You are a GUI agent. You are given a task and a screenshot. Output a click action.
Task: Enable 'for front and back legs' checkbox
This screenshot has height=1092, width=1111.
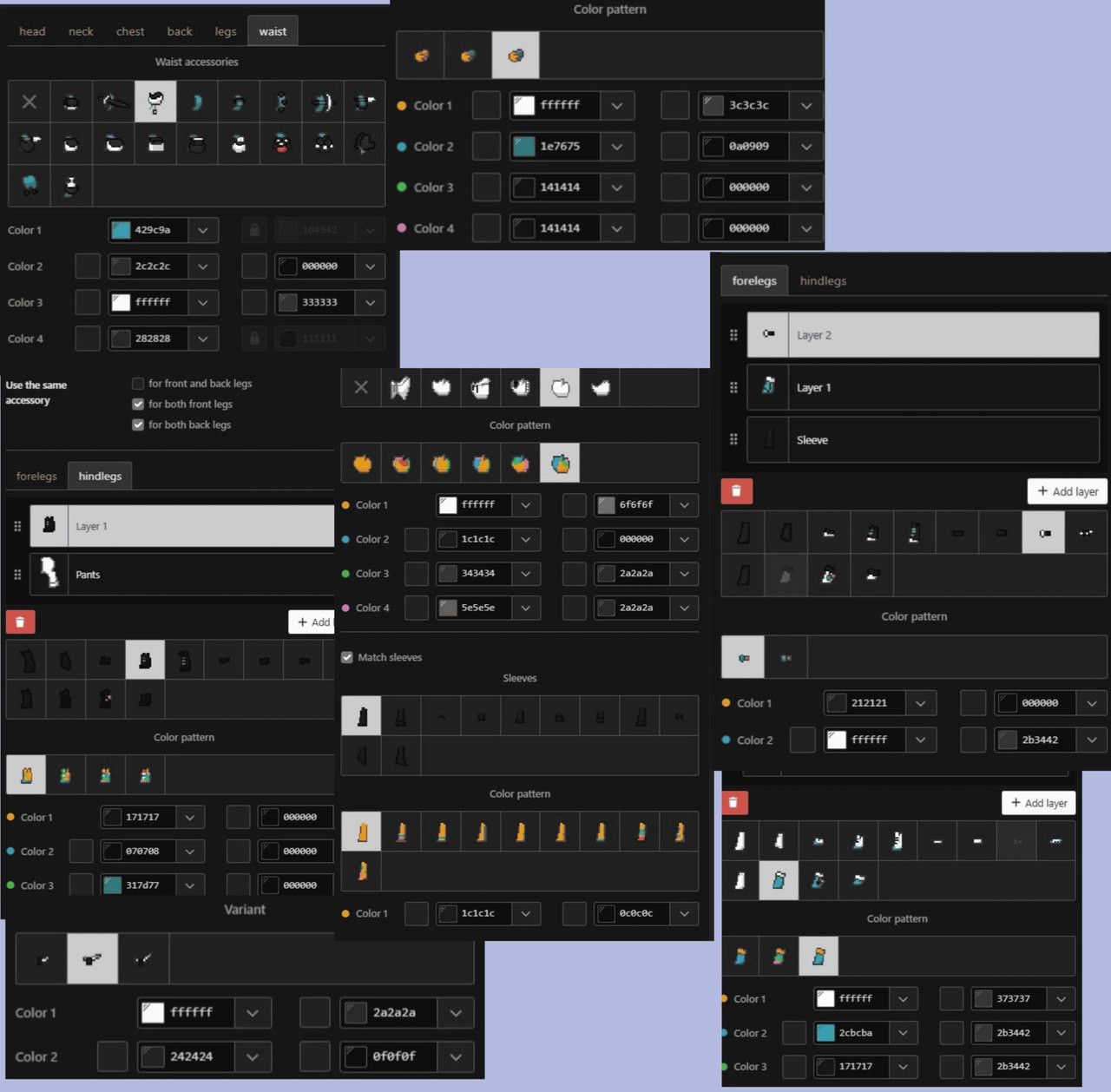(138, 384)
